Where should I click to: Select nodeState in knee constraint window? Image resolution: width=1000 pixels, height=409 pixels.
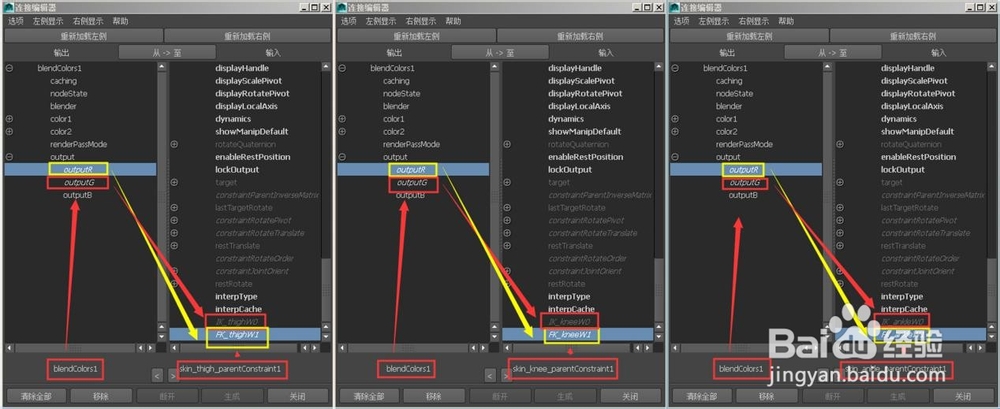click(402, 93)
